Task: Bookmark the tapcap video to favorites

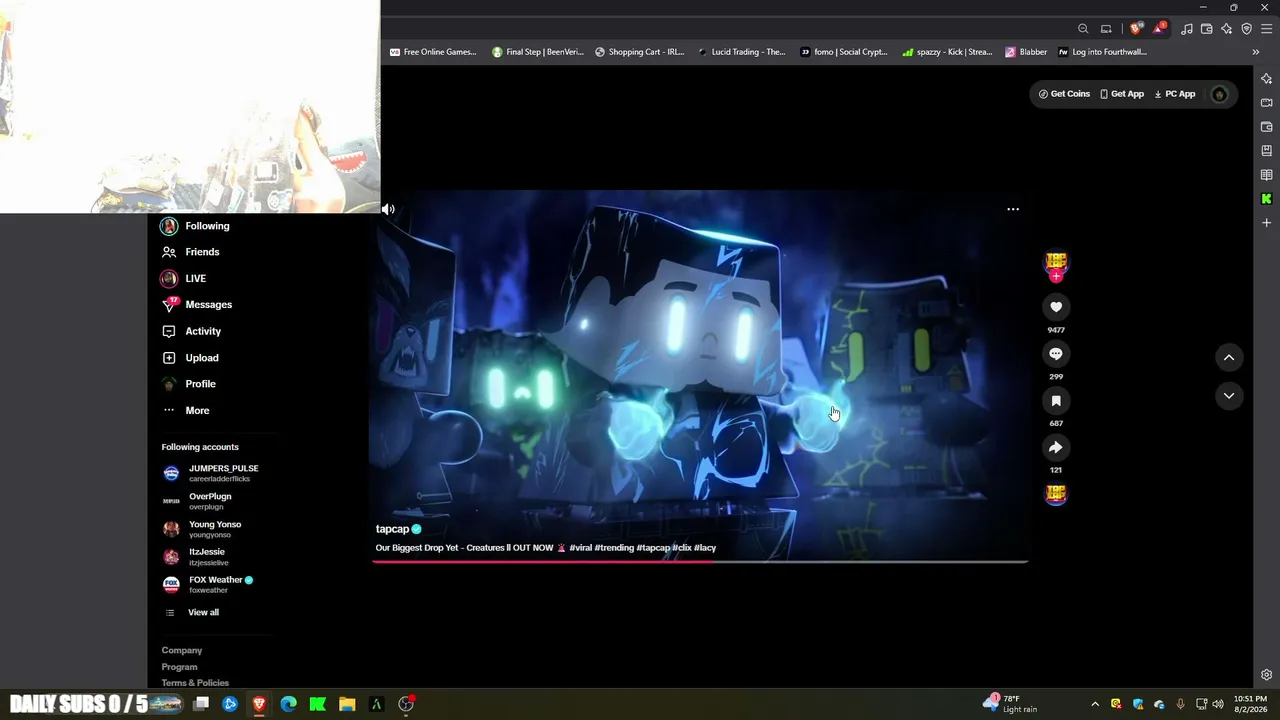Action: (1056, 401)
